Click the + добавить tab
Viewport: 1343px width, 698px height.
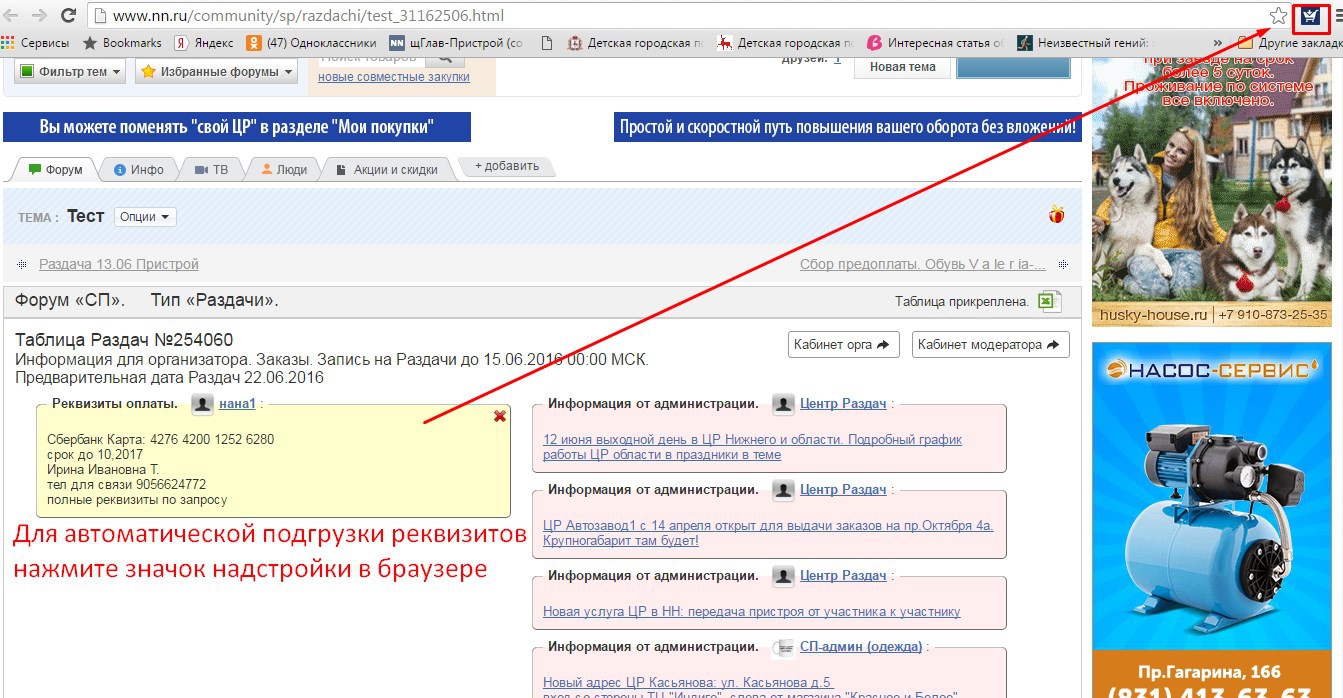click(506, 166)
